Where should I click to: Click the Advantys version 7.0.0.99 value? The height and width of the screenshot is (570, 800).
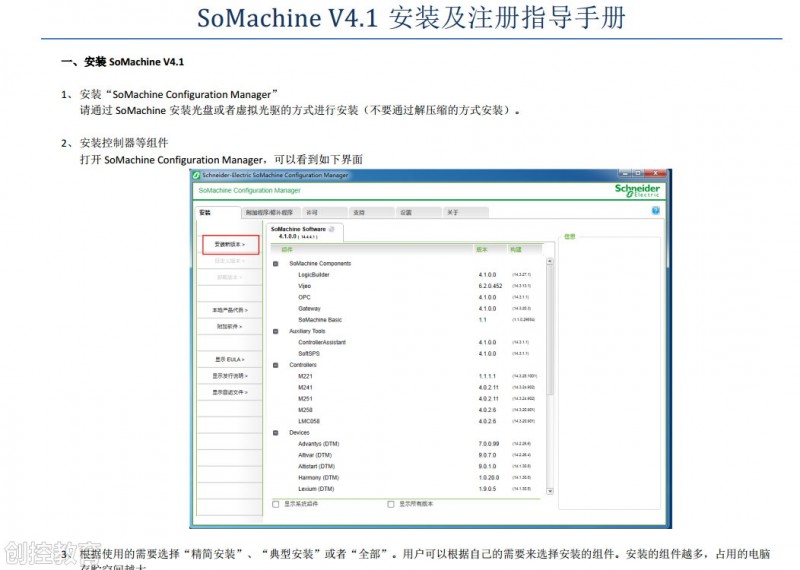click(489, 444)
